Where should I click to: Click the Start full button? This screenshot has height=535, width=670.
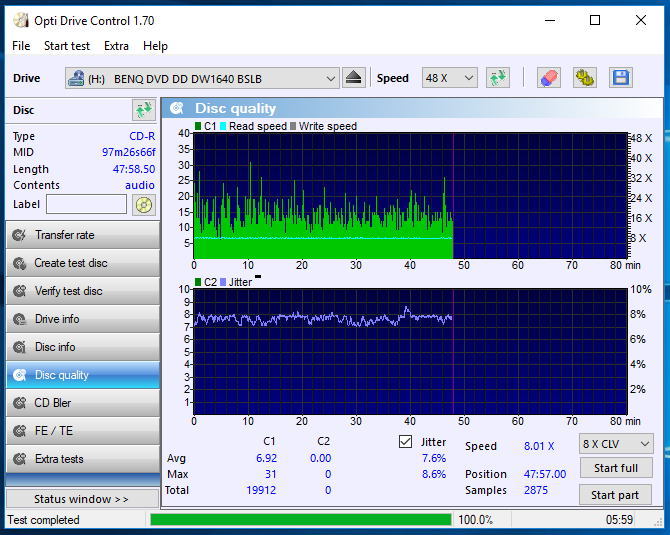click(x=616, y=468)
